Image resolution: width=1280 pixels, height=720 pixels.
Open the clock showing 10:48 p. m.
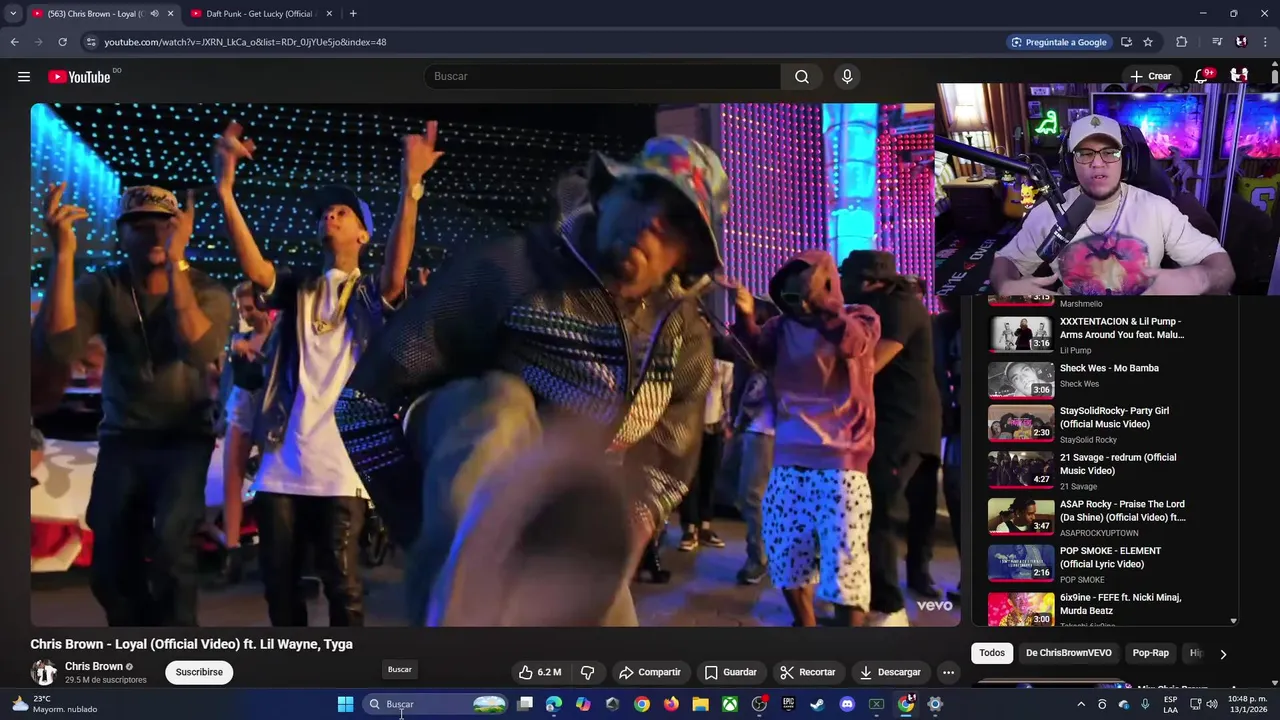point(1246,704)
